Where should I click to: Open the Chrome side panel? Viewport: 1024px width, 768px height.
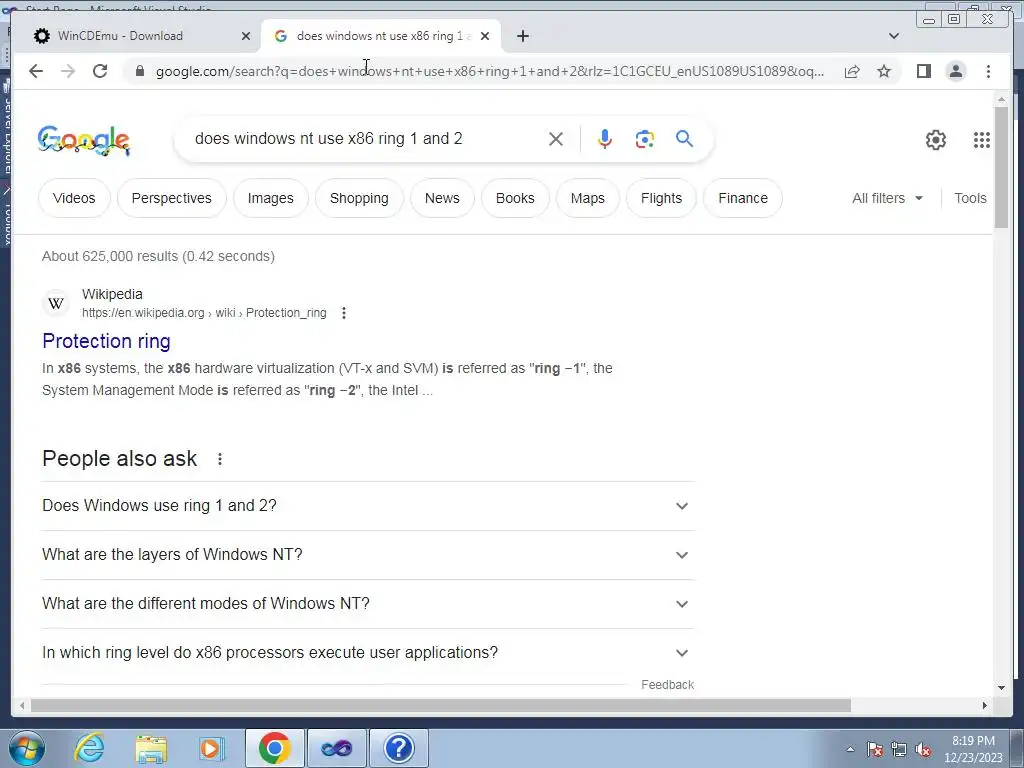923,71
